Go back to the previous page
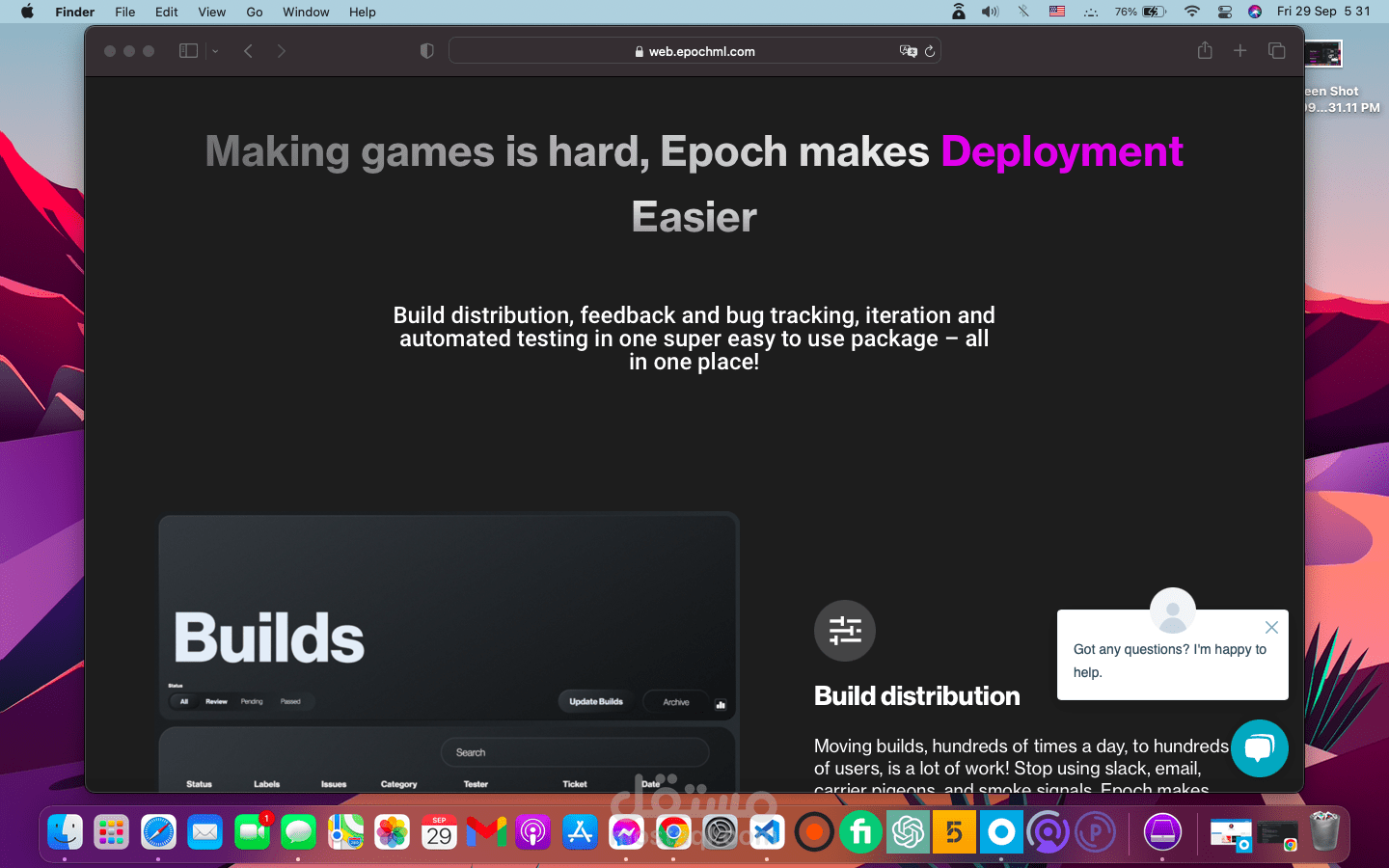1389x868 pixels. (248, 51)
